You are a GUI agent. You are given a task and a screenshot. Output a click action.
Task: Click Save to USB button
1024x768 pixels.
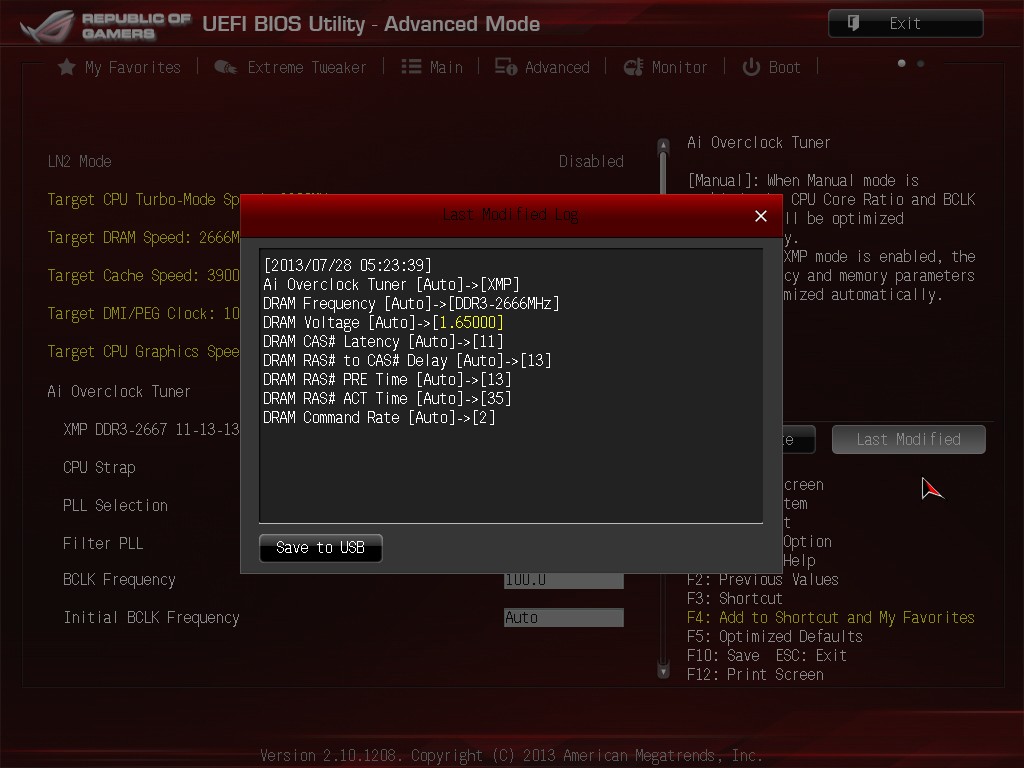[x=321, y=548]
